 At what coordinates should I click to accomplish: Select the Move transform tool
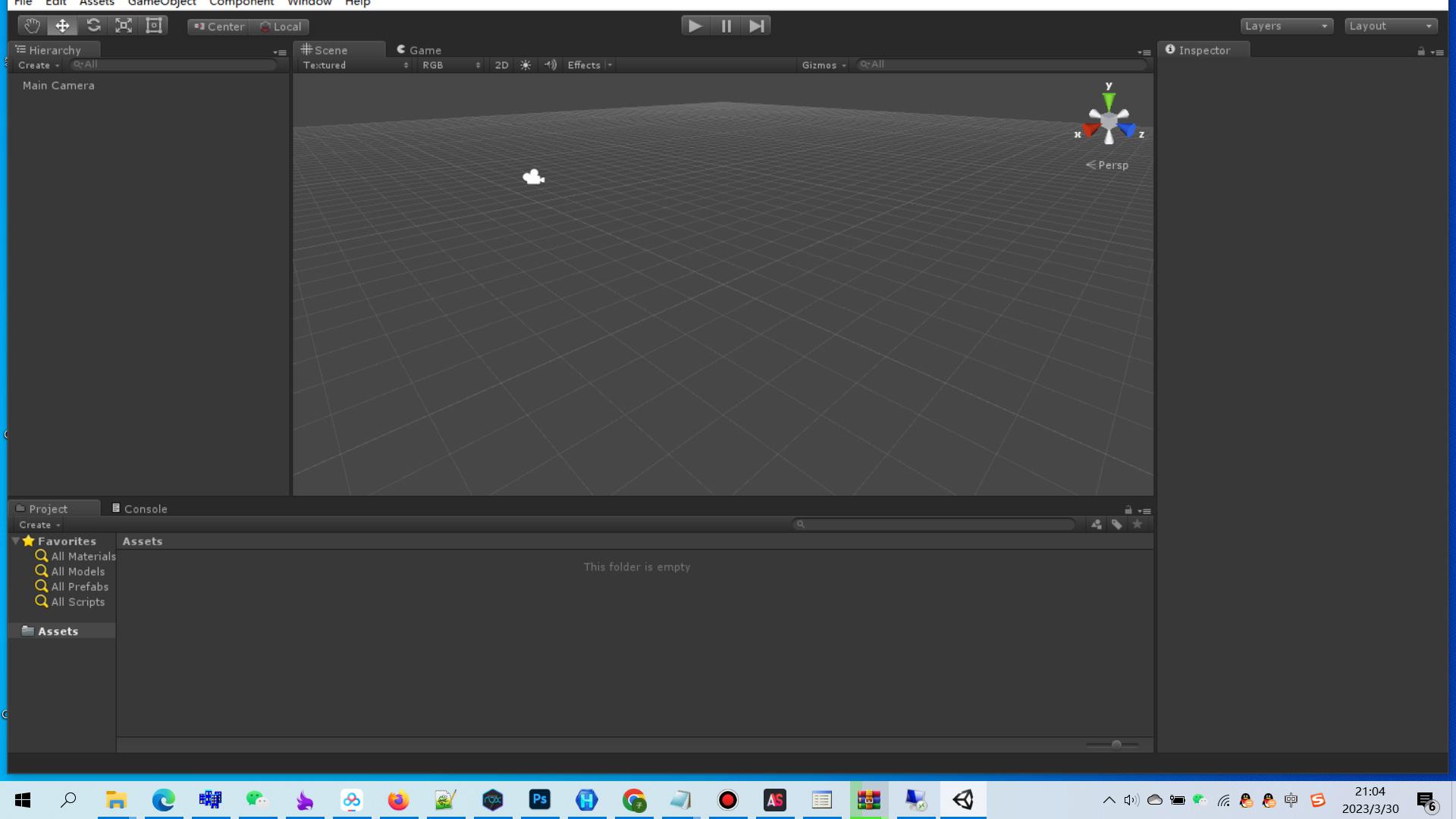click(x=62, y=26)
